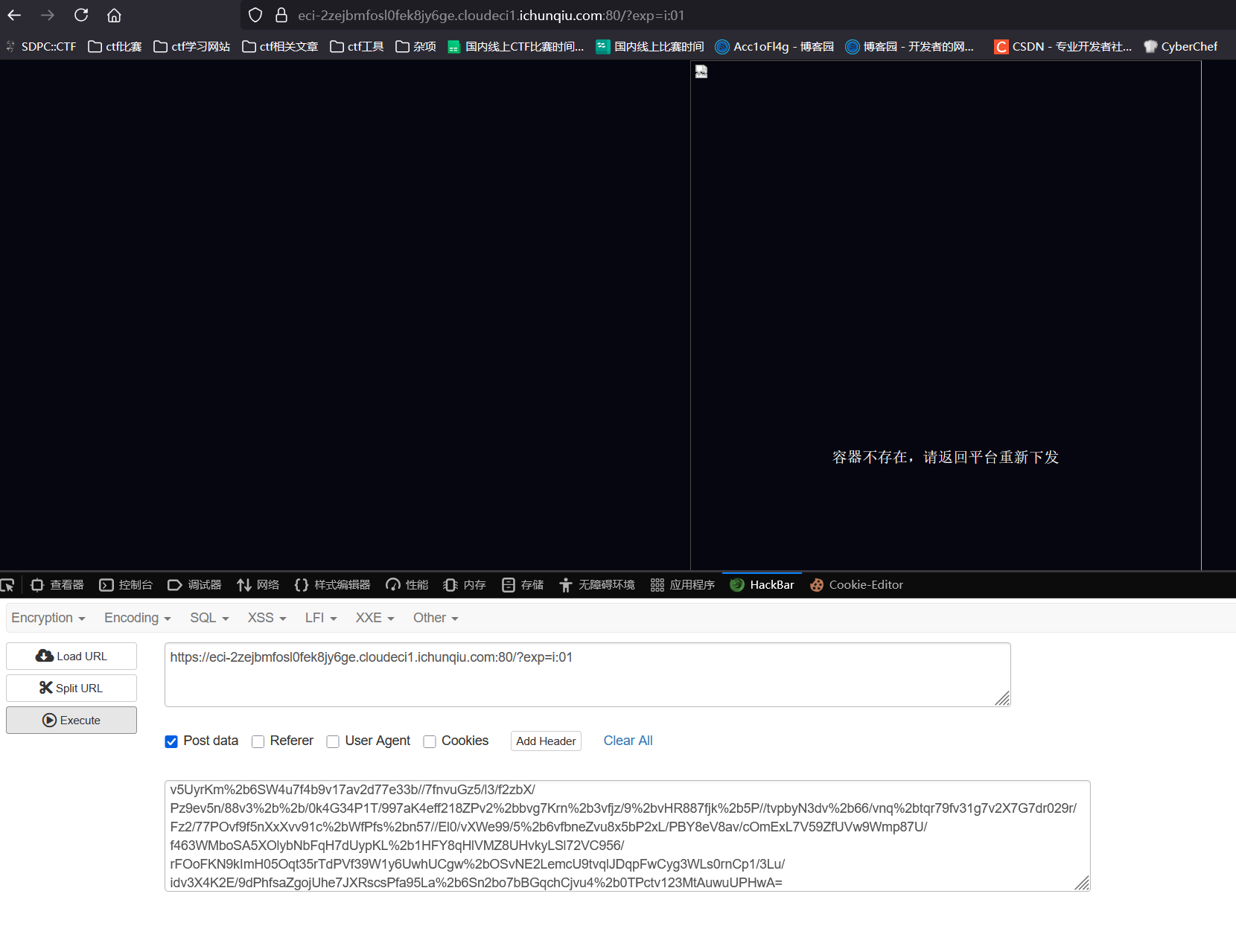Viewport: 1236px width, 952px height.
Task: Click the Split URL button
Action: click(x=71, y=688)
